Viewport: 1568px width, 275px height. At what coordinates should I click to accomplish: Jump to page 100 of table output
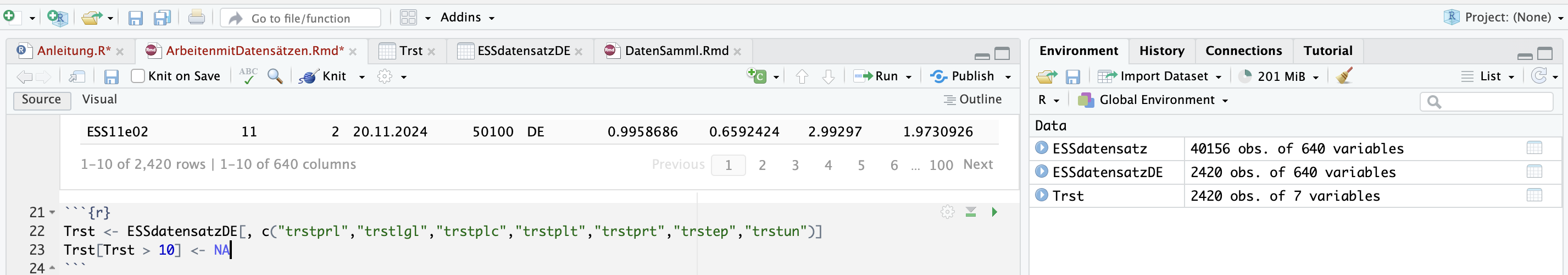tap(941, 165)
